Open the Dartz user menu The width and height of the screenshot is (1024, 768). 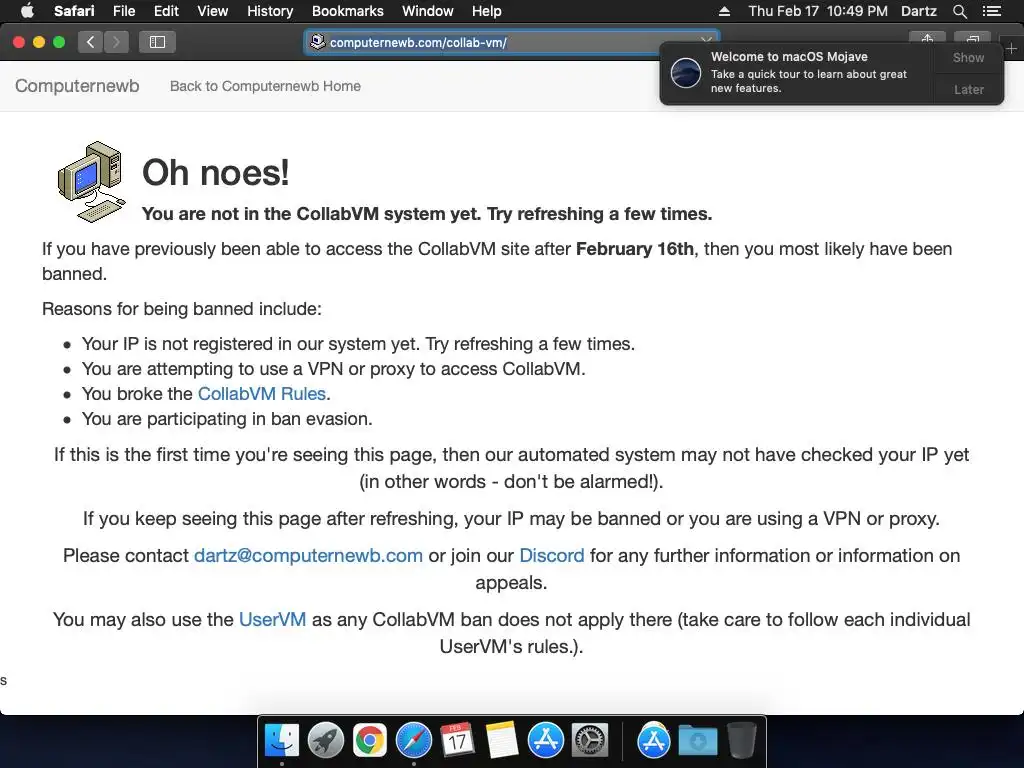[x=918, y=11]
